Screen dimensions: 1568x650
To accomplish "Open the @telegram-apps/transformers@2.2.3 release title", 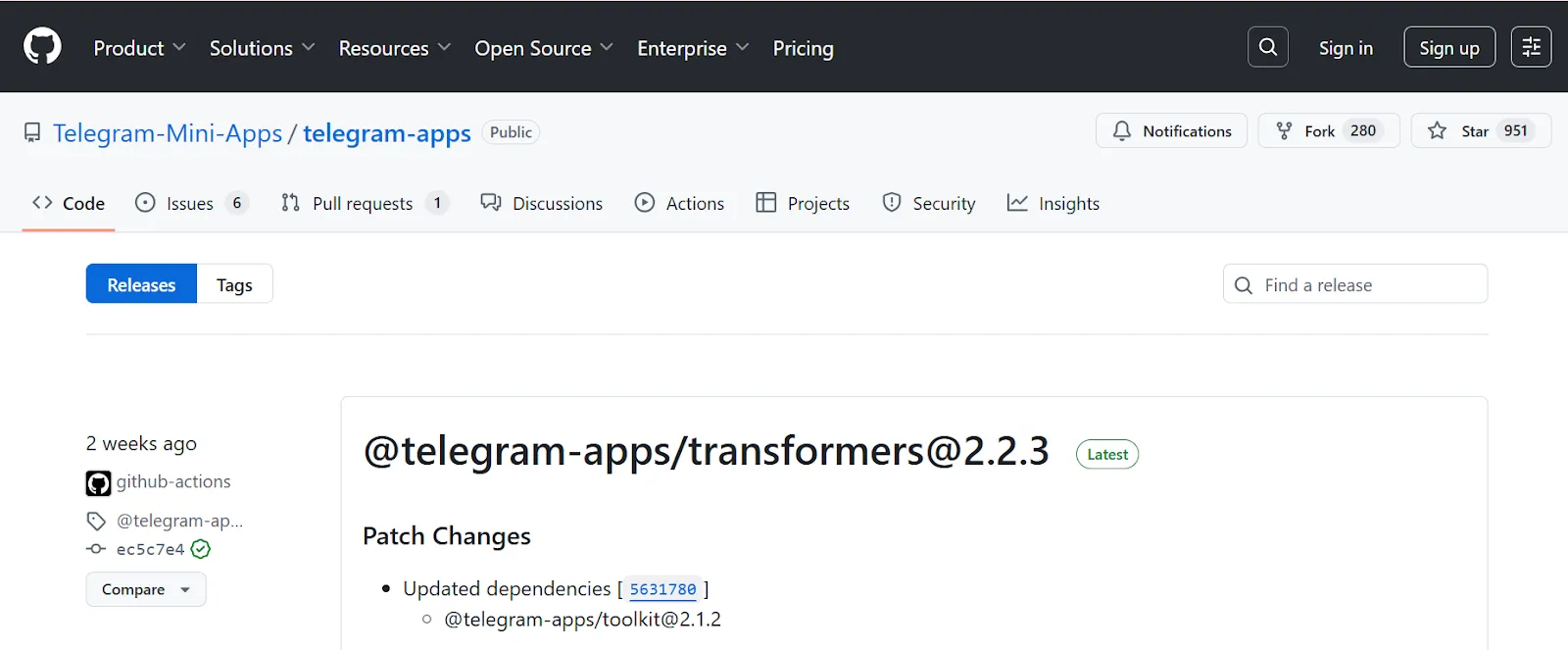I will (x=706, y=451).
